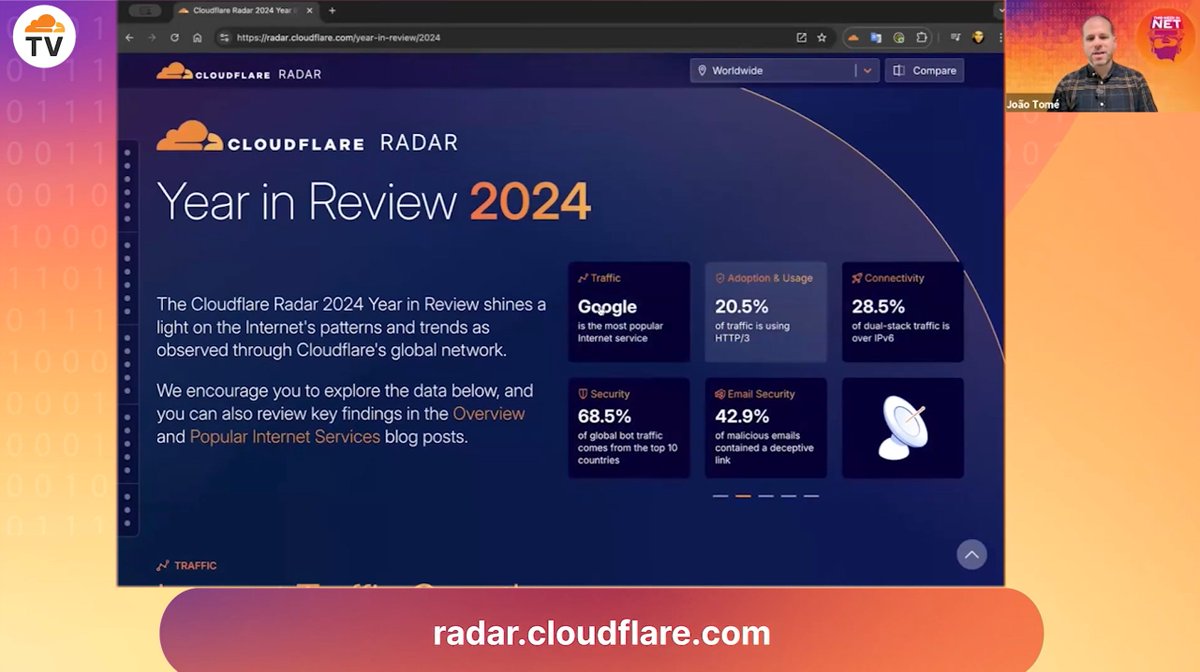Open the Connectivity 28.5% IPv6 card

click(x=903, y=312)
